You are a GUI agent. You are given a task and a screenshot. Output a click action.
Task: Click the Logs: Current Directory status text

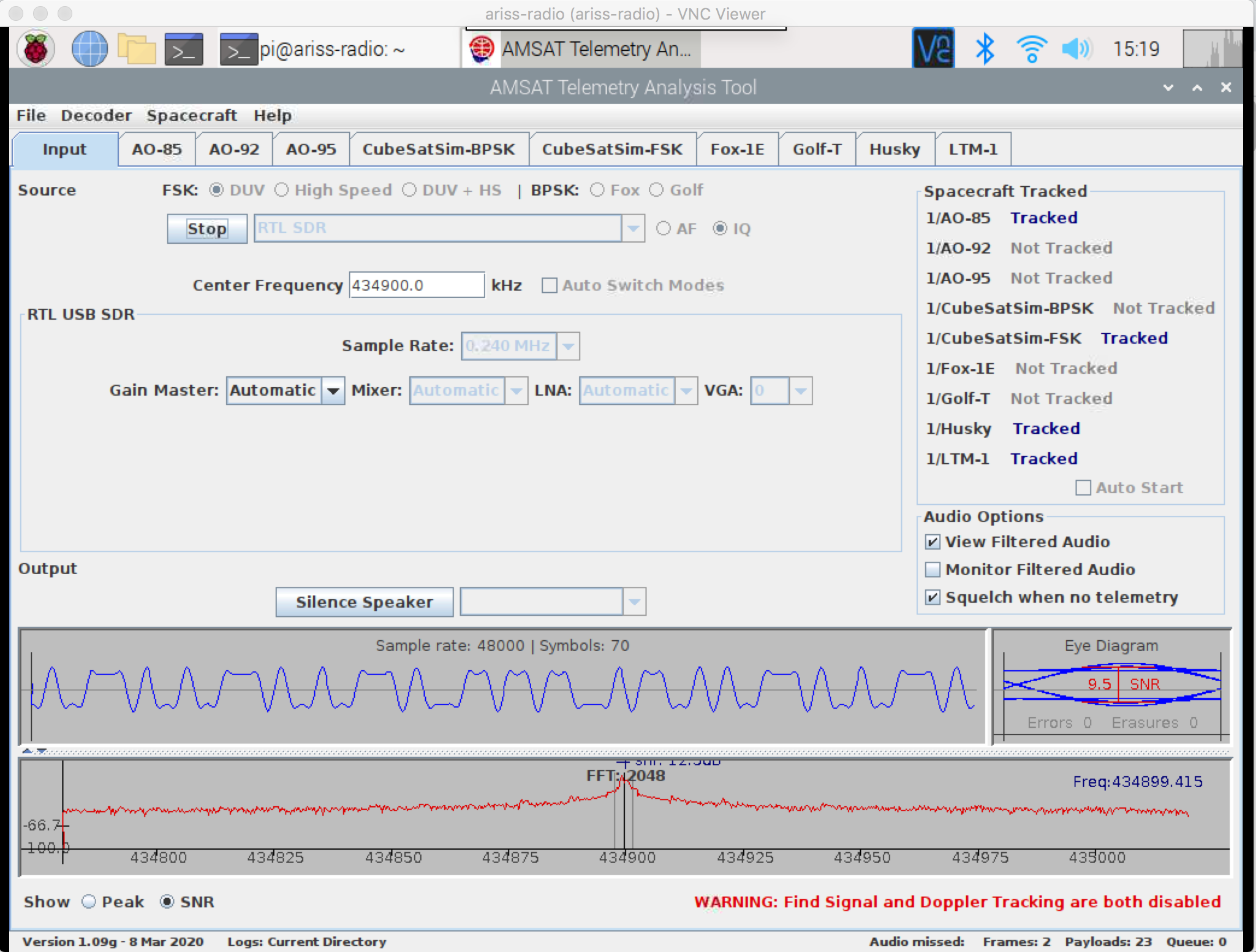point(307,942)
